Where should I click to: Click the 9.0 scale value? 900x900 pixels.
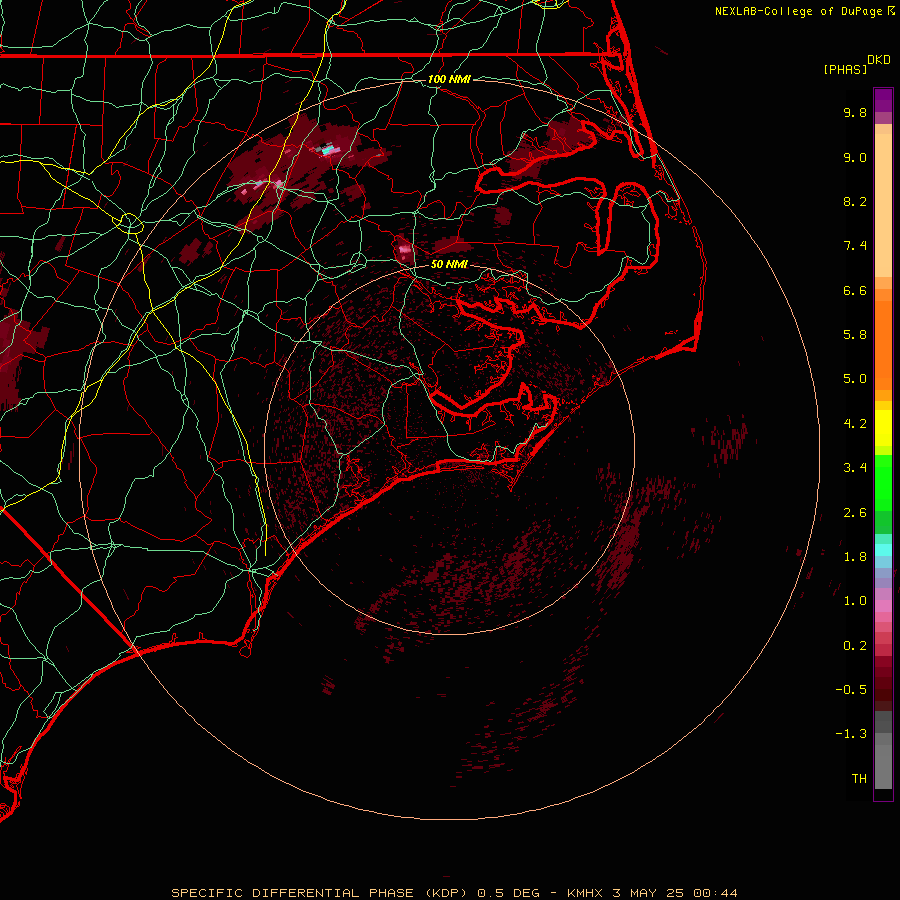click(x=855, y=157)
